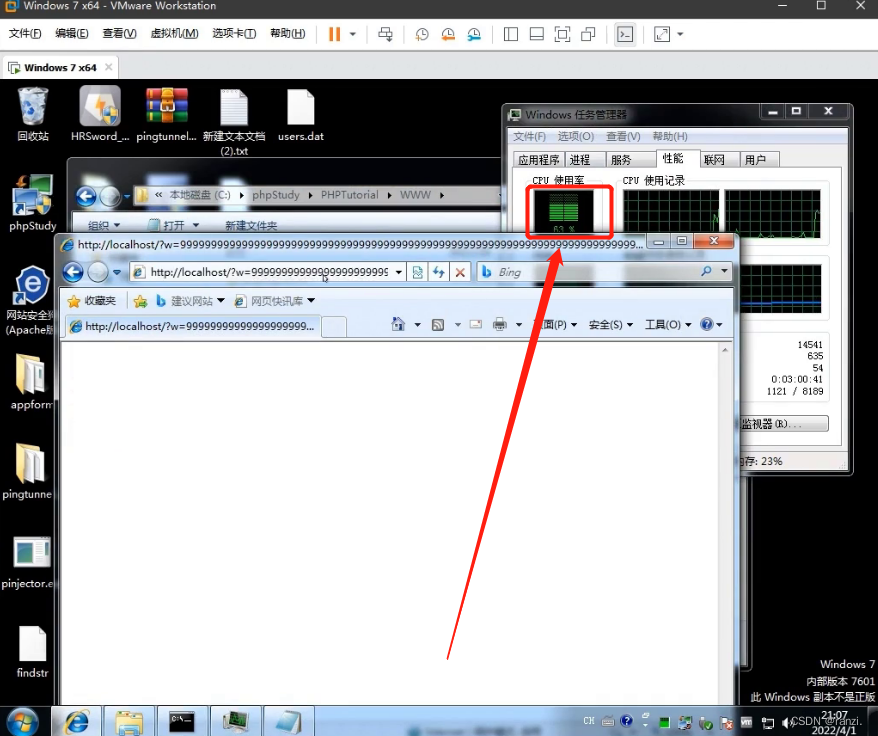Expand the print options dropdown arrow
This screenshot has height=736, width=878.
pos(519,325)
